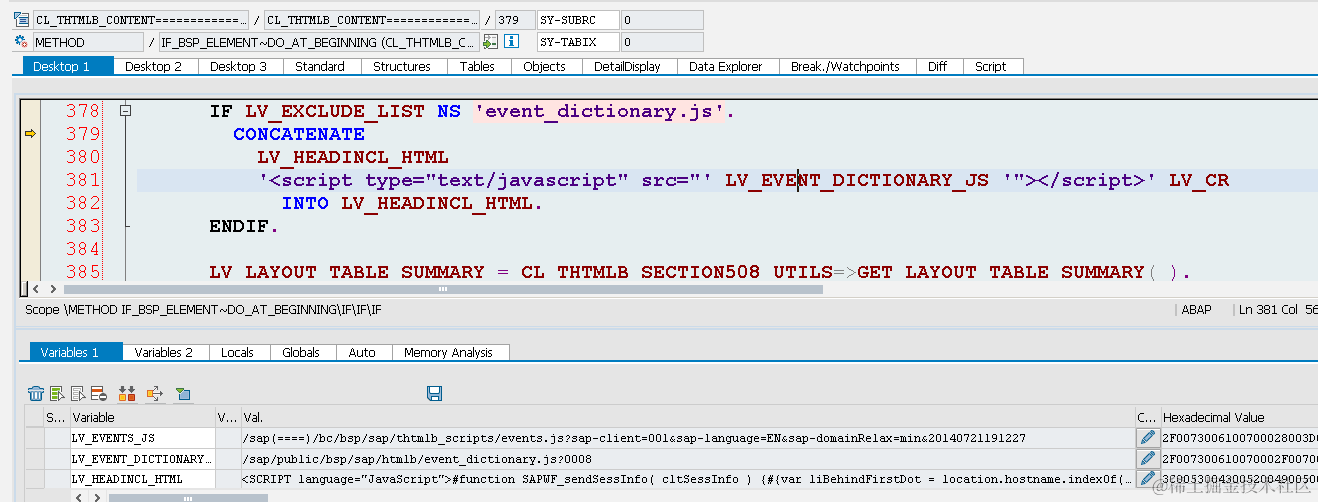Image resolution: width=1318 pixels, height=502 pixels.
Task: Click the SY-SUBRC field
Action: 577,19
